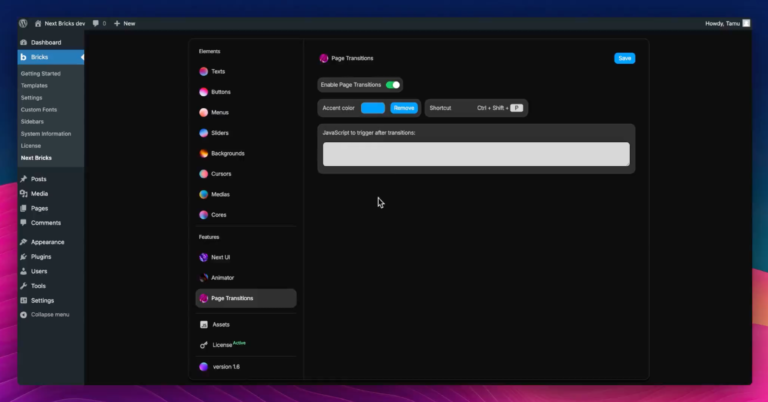
Task: Click the Comments icon in the sidebar
Action: 24,223
